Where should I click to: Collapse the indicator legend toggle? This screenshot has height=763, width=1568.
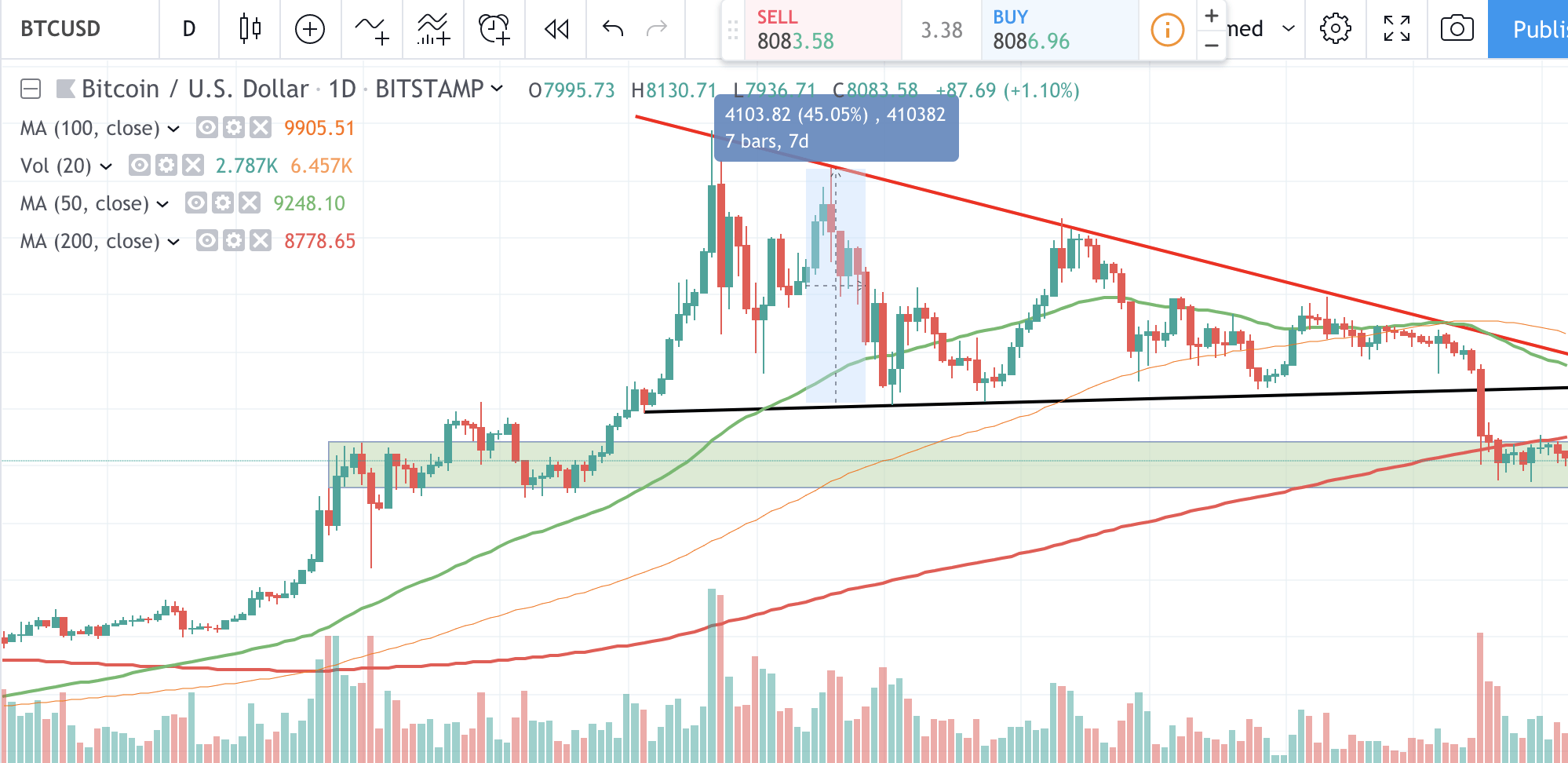[x=31, y=89]
